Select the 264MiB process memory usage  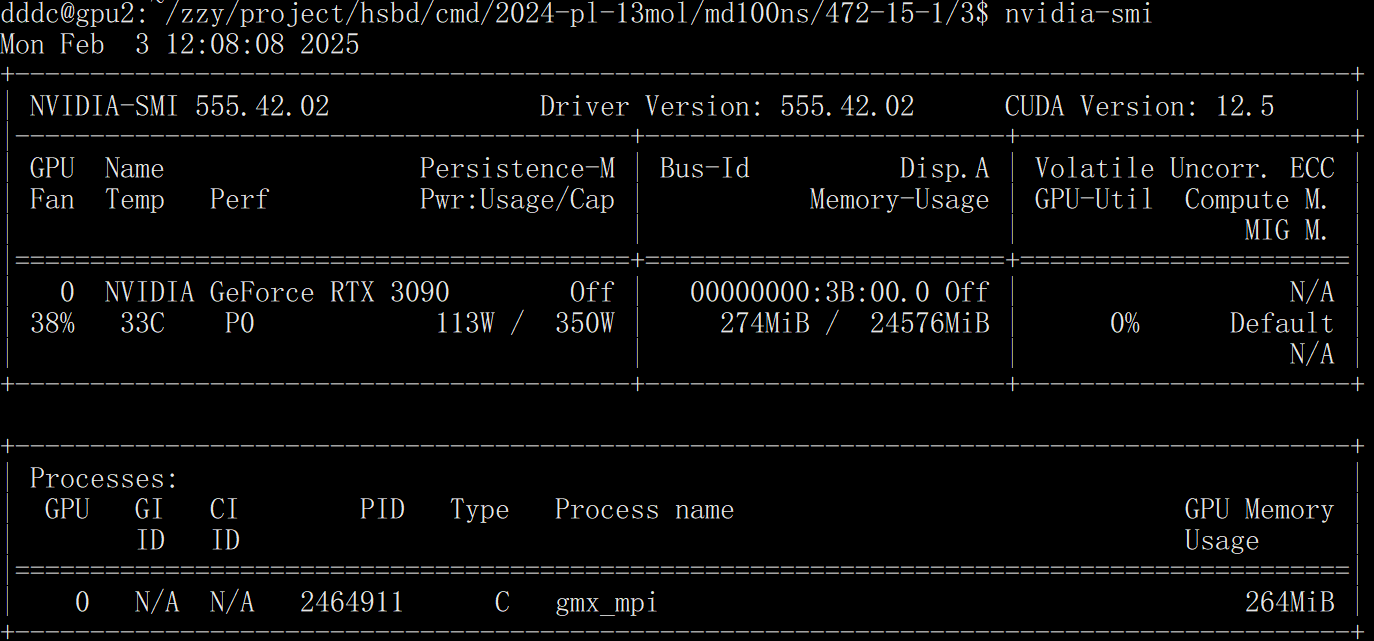[1289, 603]
